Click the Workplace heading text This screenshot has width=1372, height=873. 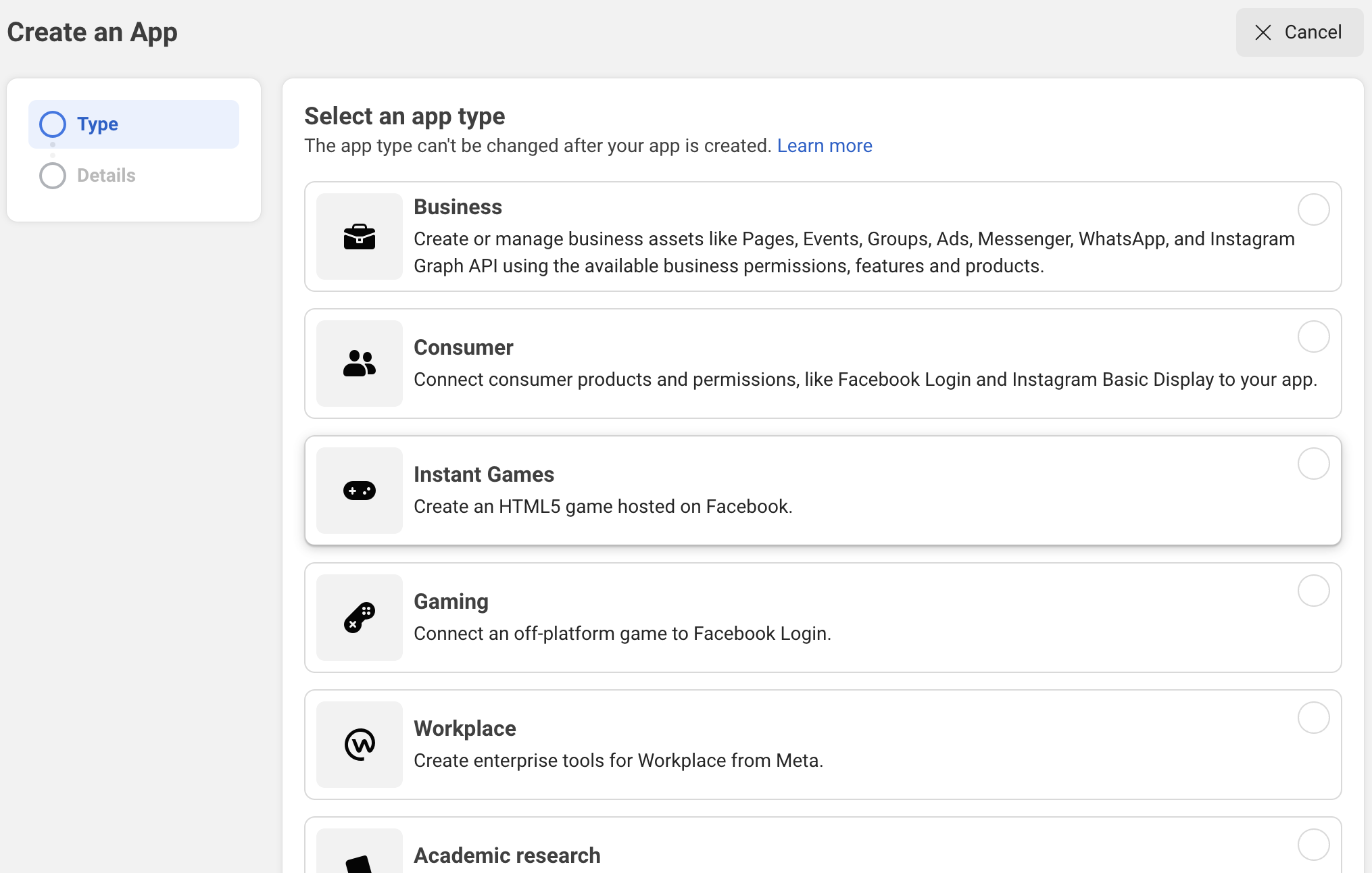465,728
